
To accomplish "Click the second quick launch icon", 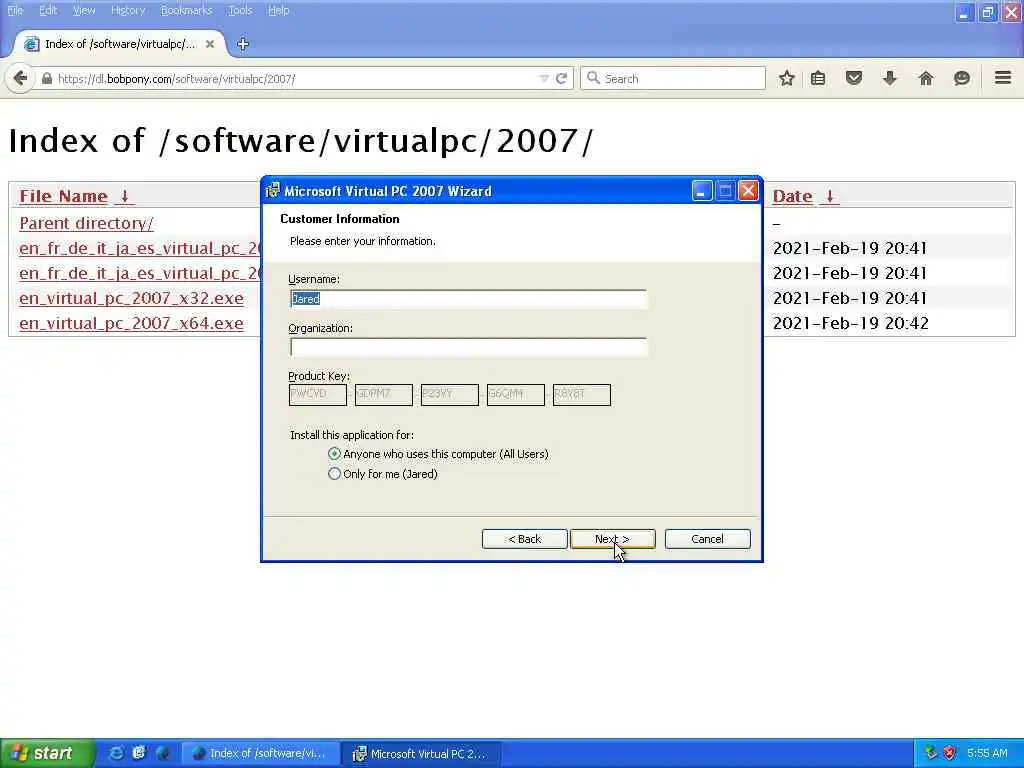I will click(139, 753).
